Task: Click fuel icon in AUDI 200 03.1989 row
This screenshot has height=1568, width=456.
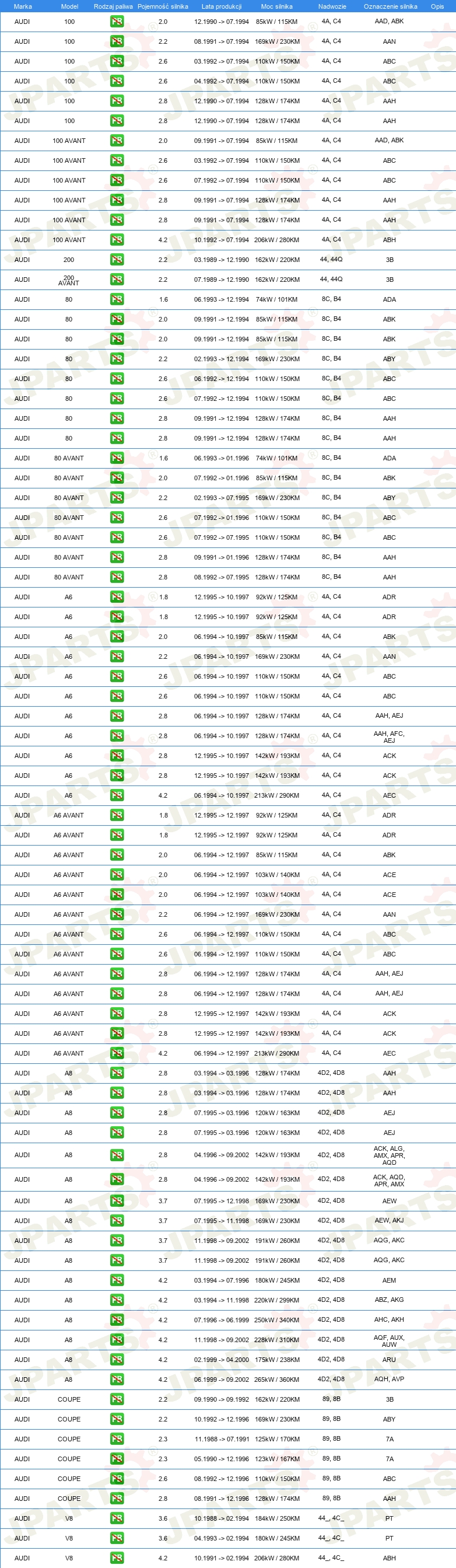Action: [117, 259]
